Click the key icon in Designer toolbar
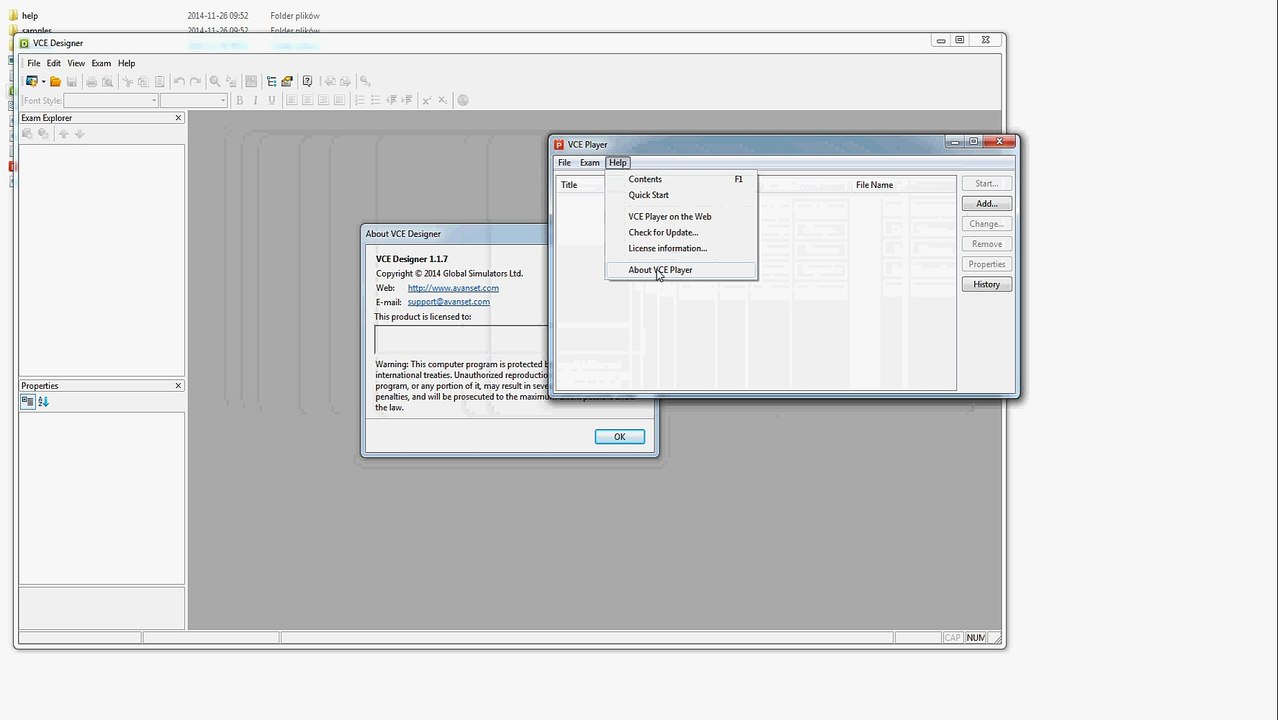Screen dimensions: 1278x720 coord(365,82)
